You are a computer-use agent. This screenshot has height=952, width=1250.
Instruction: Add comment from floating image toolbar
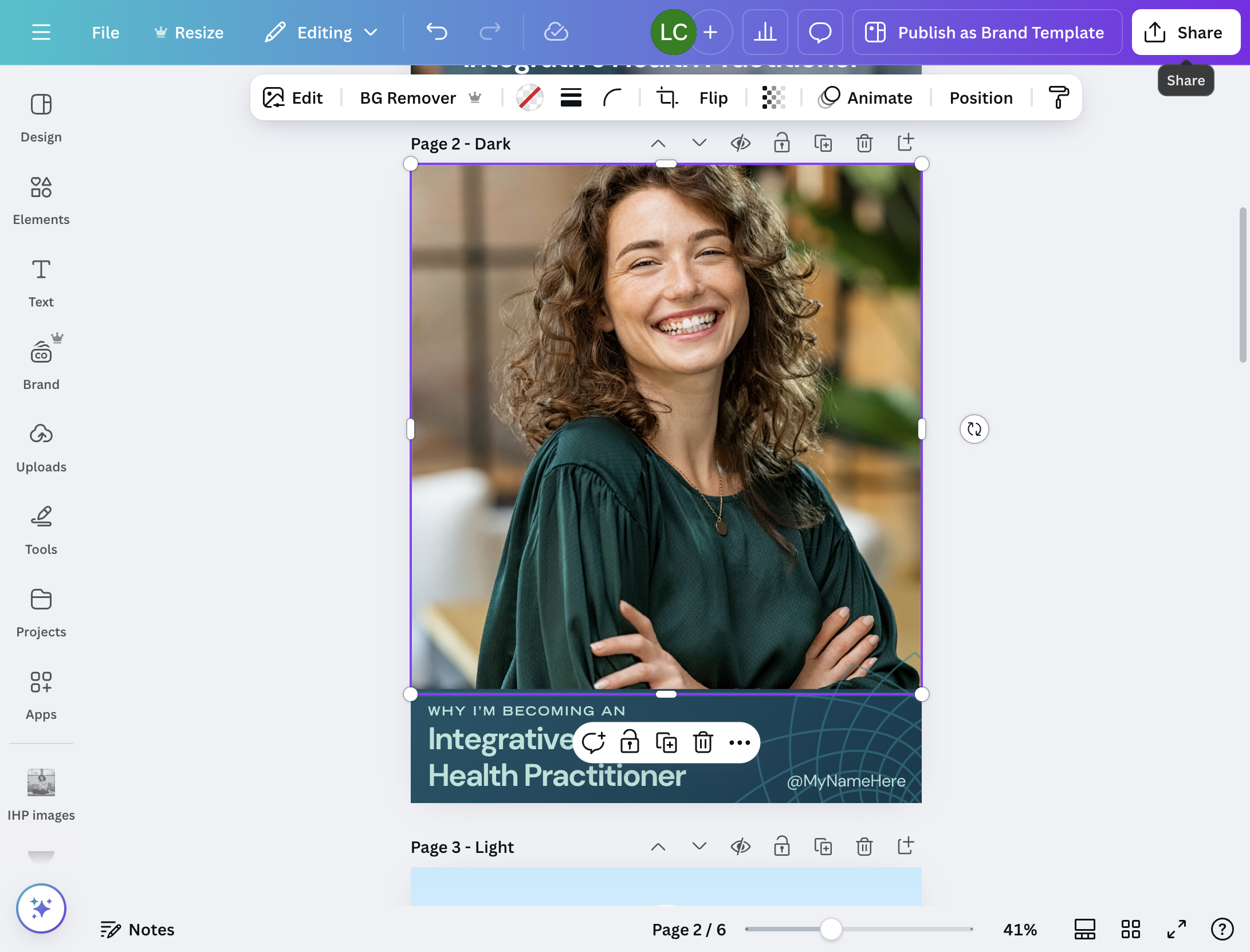pos(593,742)
